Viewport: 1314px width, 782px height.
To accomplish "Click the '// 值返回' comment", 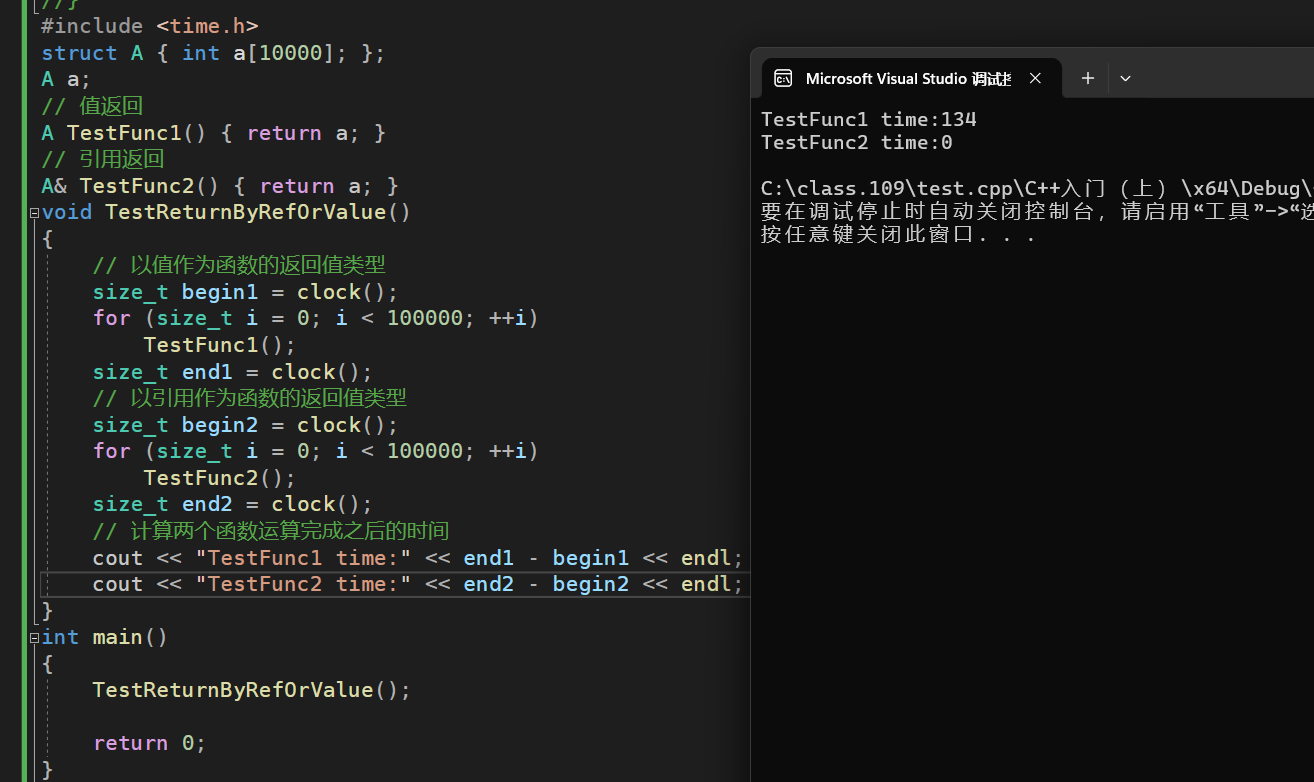I will 92,106.
